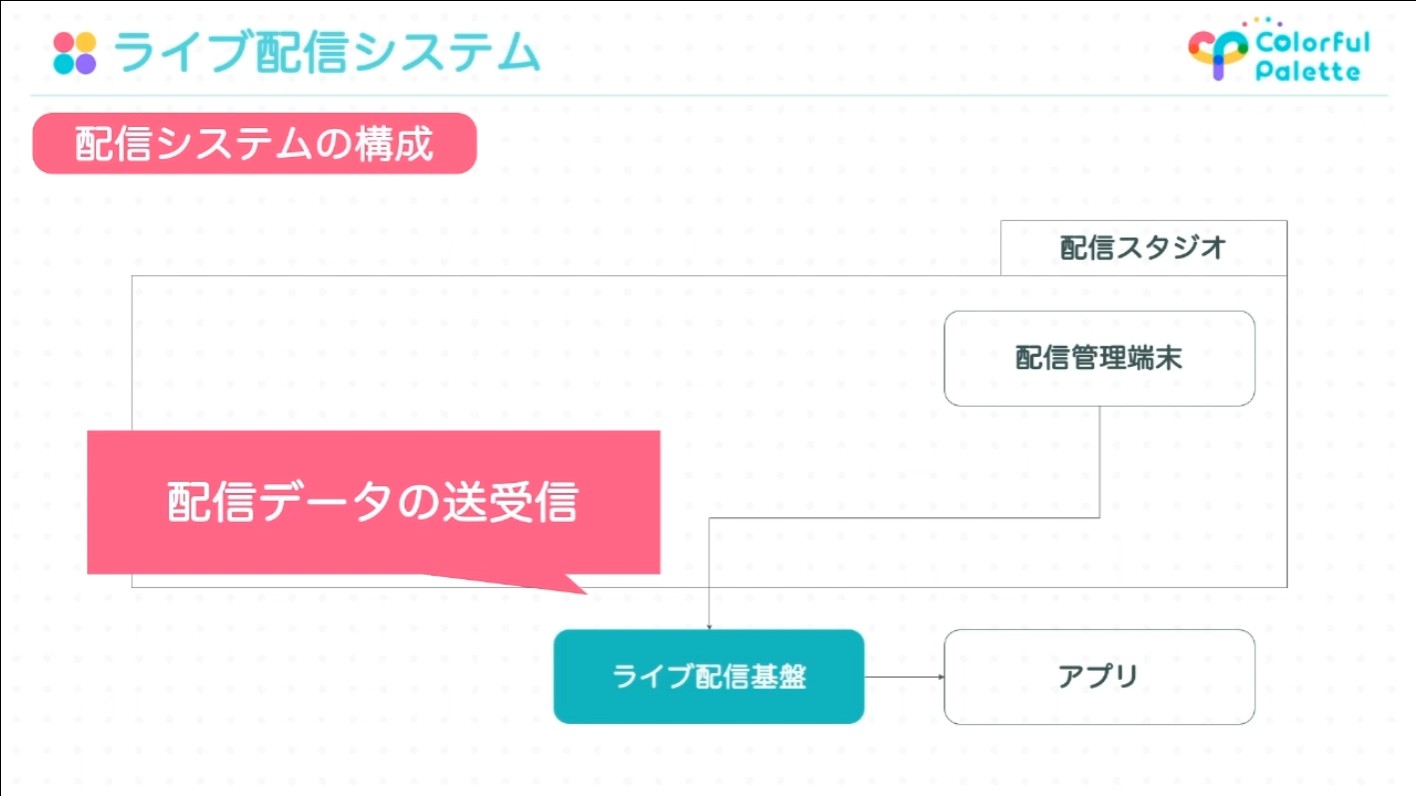Click the Colorful Palette logo text
Screen dimensions: 1416x796
[1311, 57]
